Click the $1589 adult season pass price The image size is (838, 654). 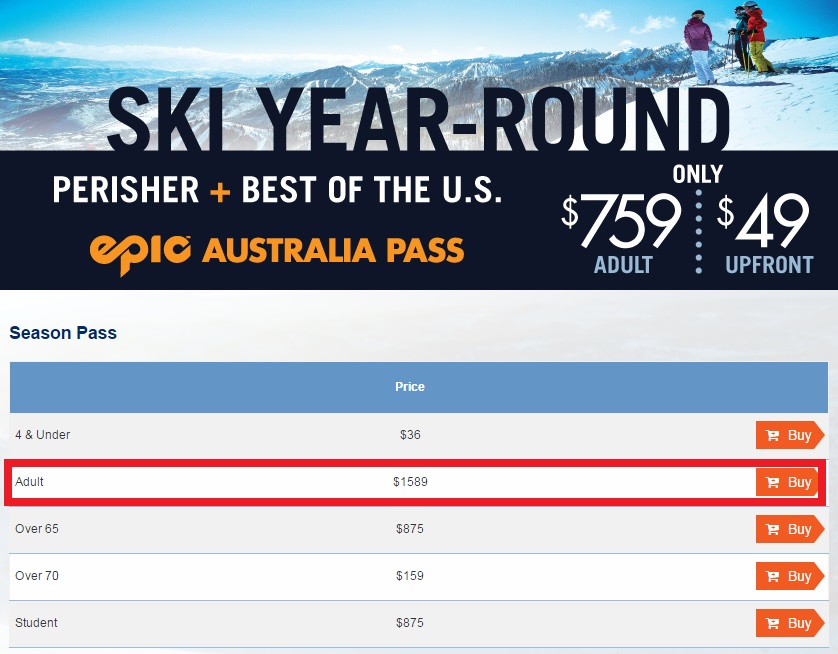(x=410, y=482)
